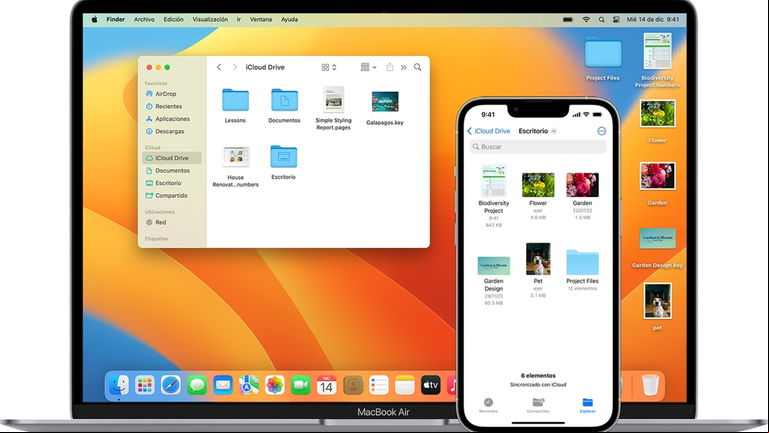
Task: Open Launchpad in the Dock
Action: point(145,385)
